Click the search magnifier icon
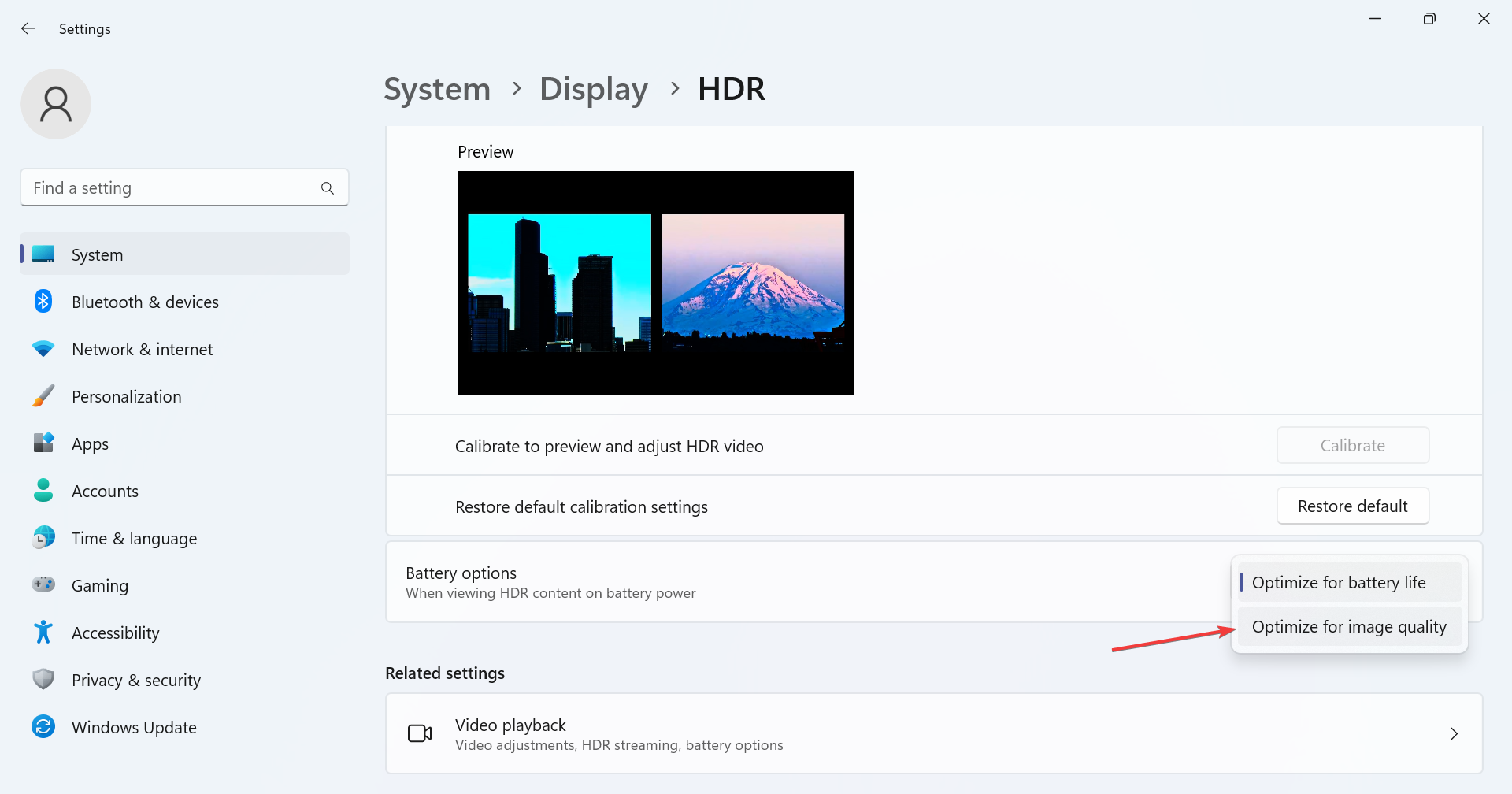1512x794 pixels. [328, 188]
